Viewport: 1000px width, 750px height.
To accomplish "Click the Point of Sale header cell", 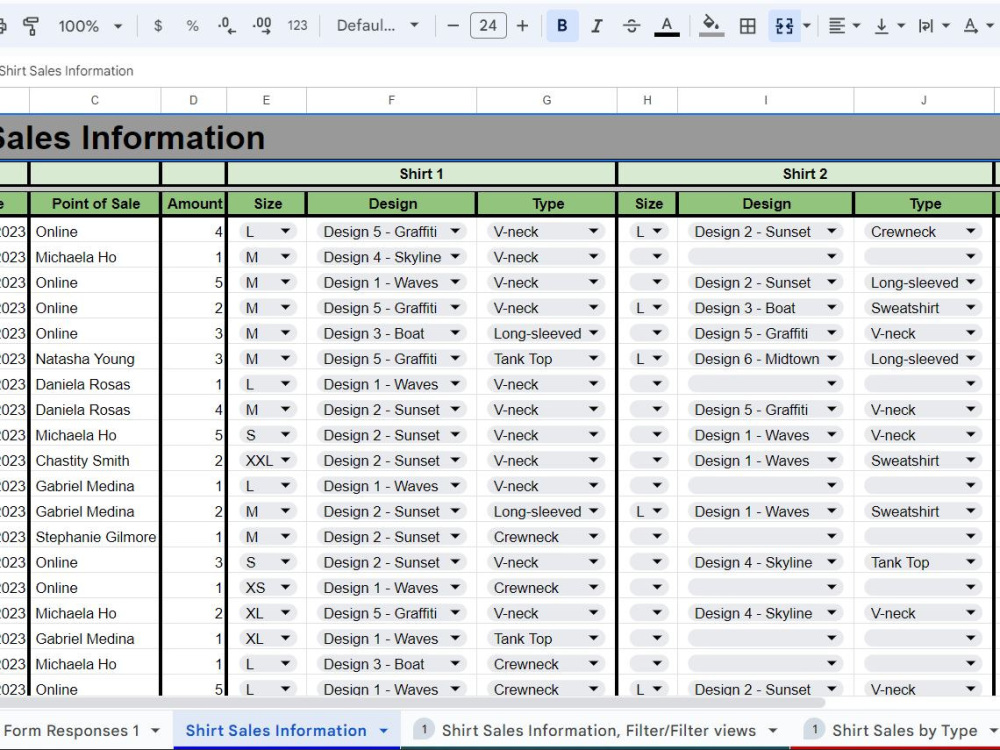I will point(95,203).
